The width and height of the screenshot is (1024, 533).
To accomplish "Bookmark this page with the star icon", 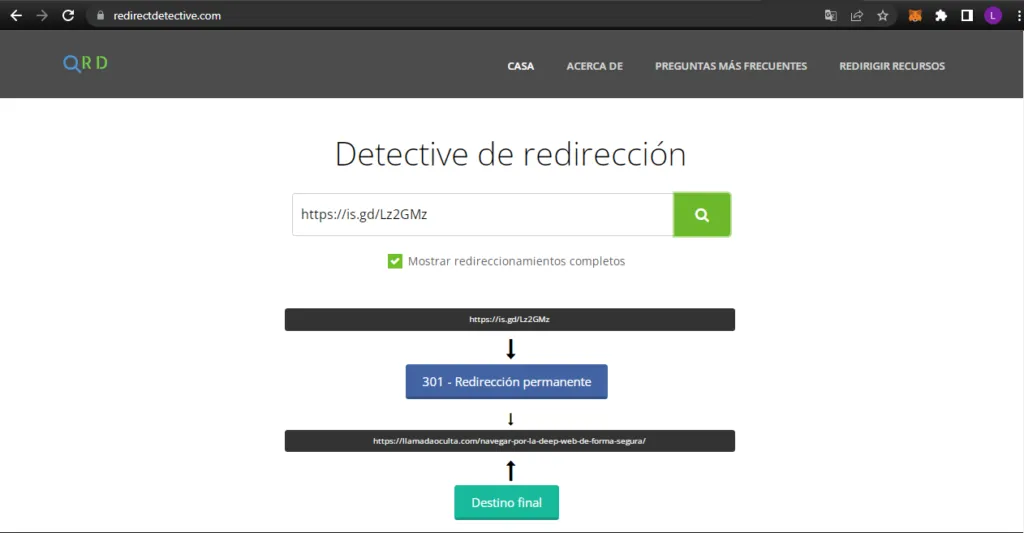I will pyautogui.click(x=883, y=16).
